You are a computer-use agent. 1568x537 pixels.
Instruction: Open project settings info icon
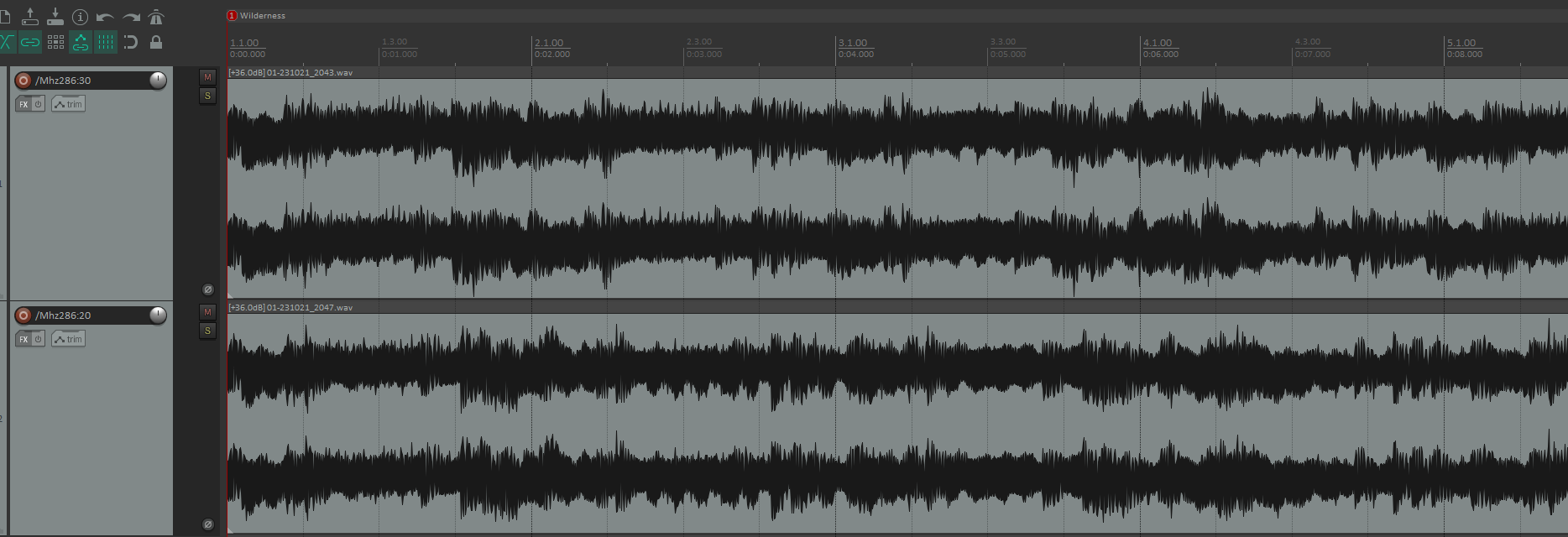81,17
